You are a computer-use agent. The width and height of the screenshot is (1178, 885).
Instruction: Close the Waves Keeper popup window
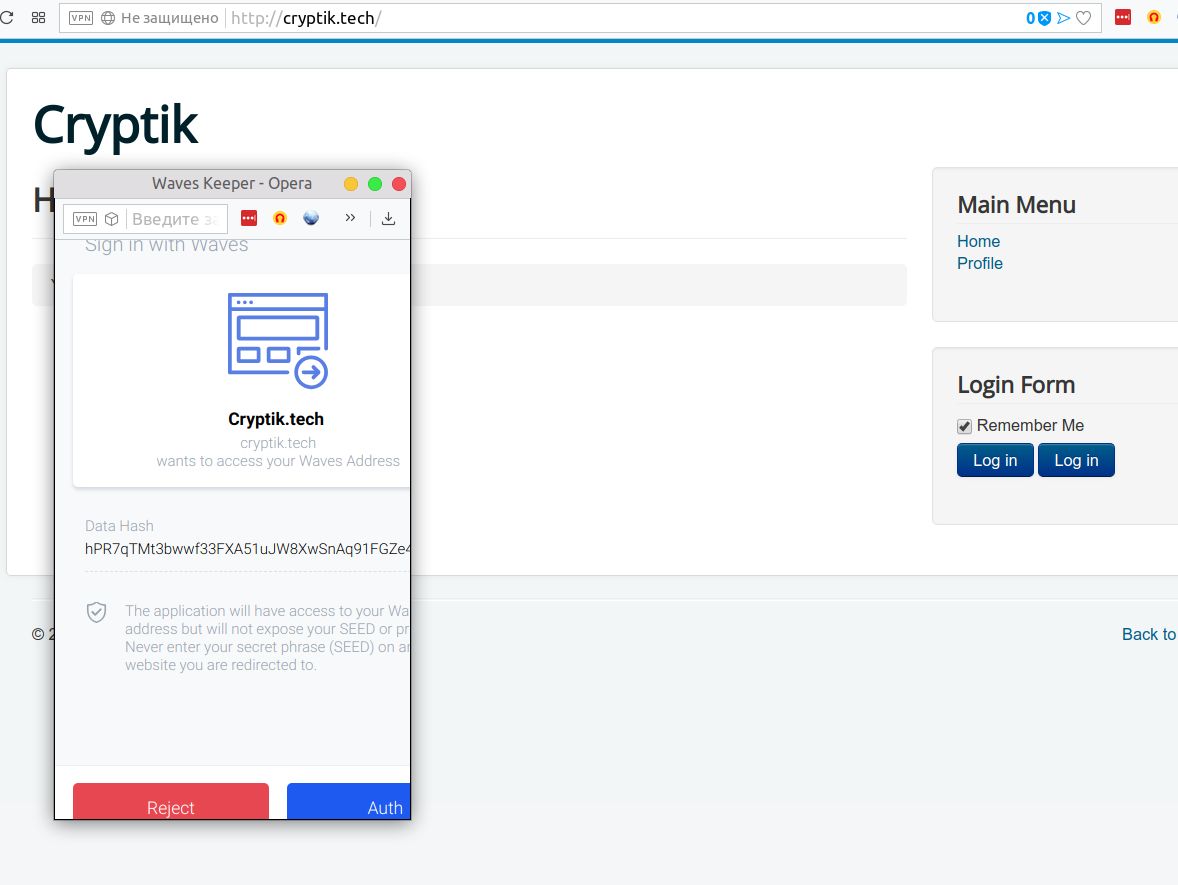(x=399, y=184)
